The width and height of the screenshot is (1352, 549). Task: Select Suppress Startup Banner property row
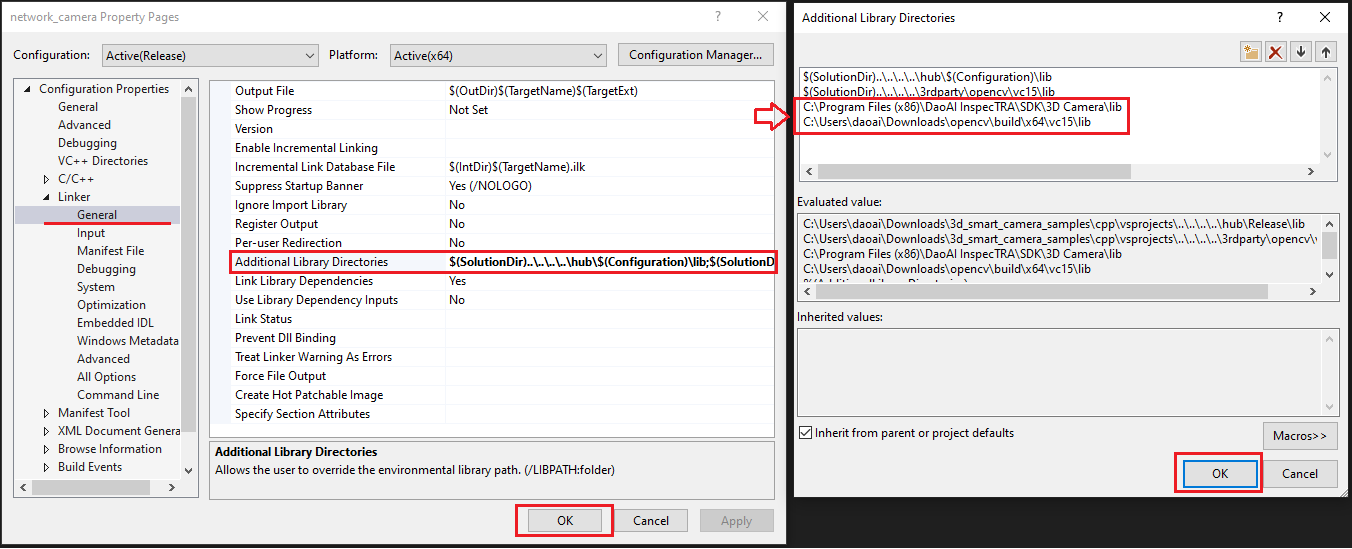492,186
